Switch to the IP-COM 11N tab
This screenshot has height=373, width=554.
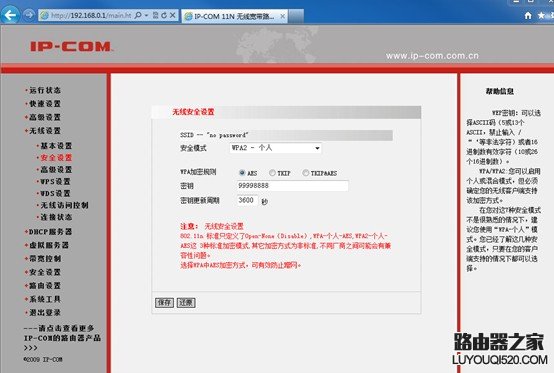point(235,16)
